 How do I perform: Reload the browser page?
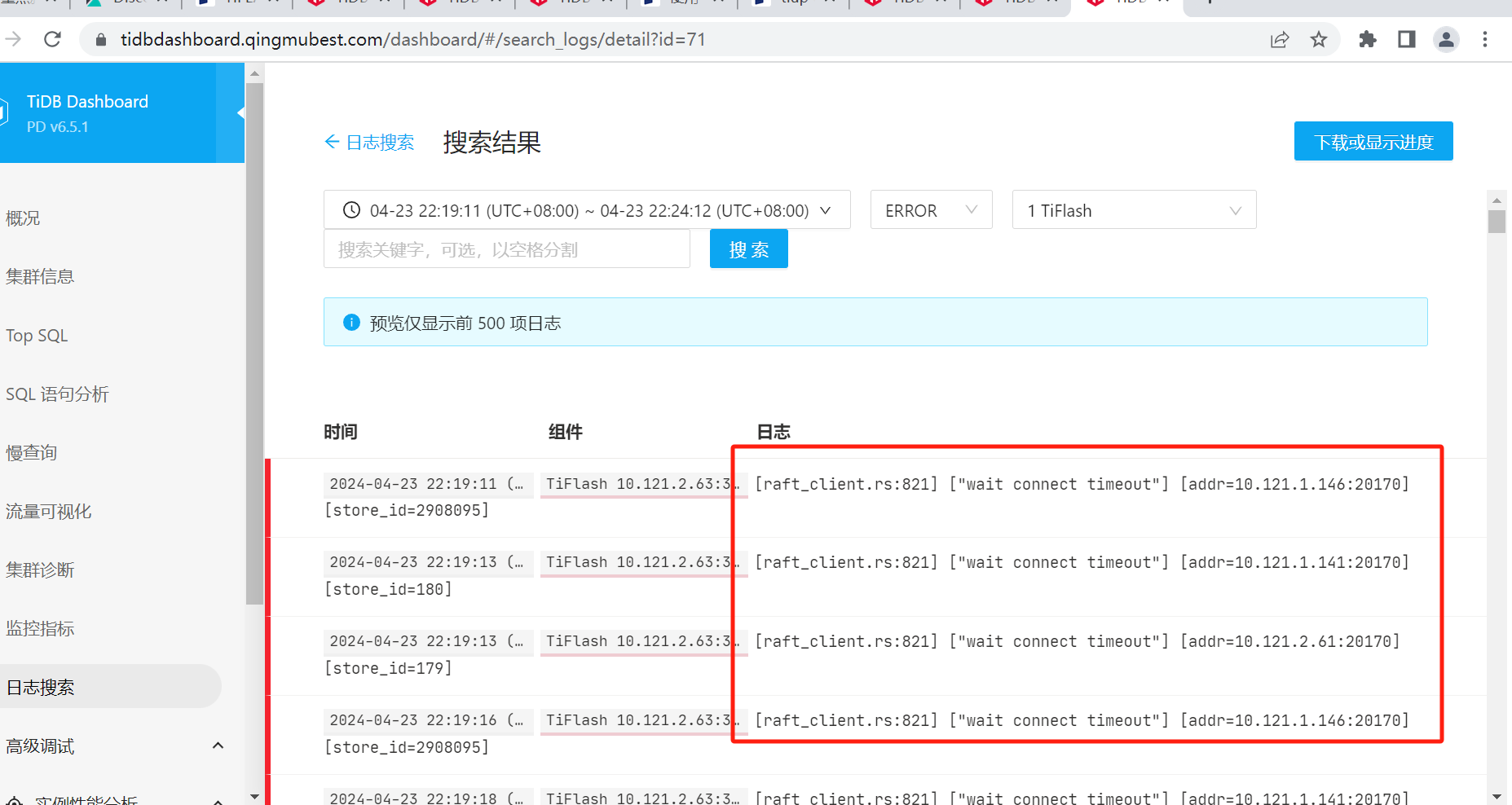[52, 39]
